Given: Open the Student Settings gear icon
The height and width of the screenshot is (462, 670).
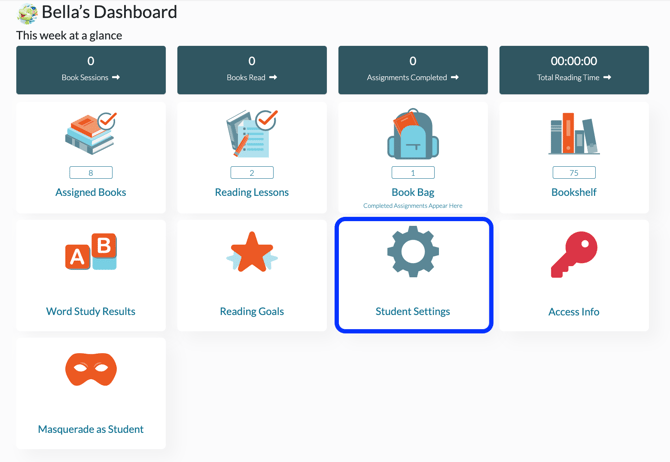Looking at the screenshot, I should (x=413, y=252).
